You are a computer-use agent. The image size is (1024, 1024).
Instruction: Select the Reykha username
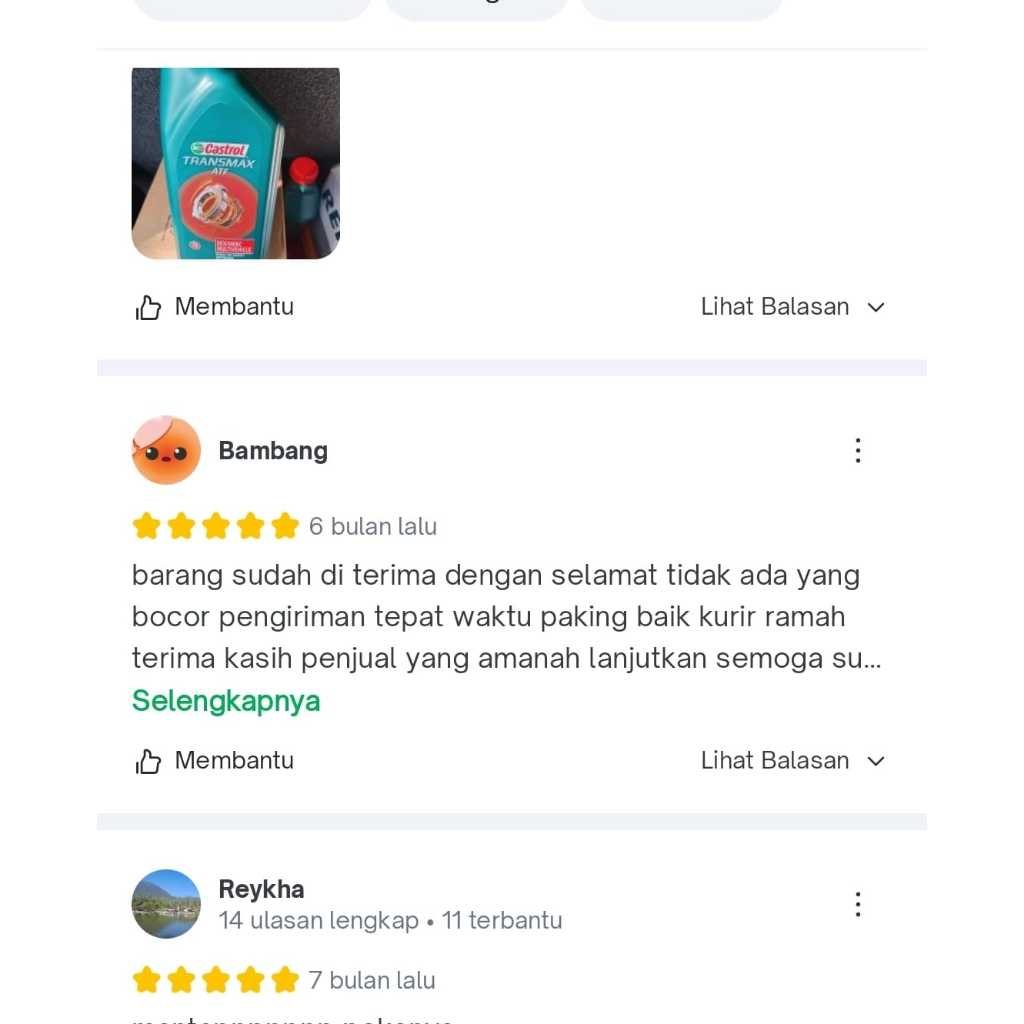[261, 889]
